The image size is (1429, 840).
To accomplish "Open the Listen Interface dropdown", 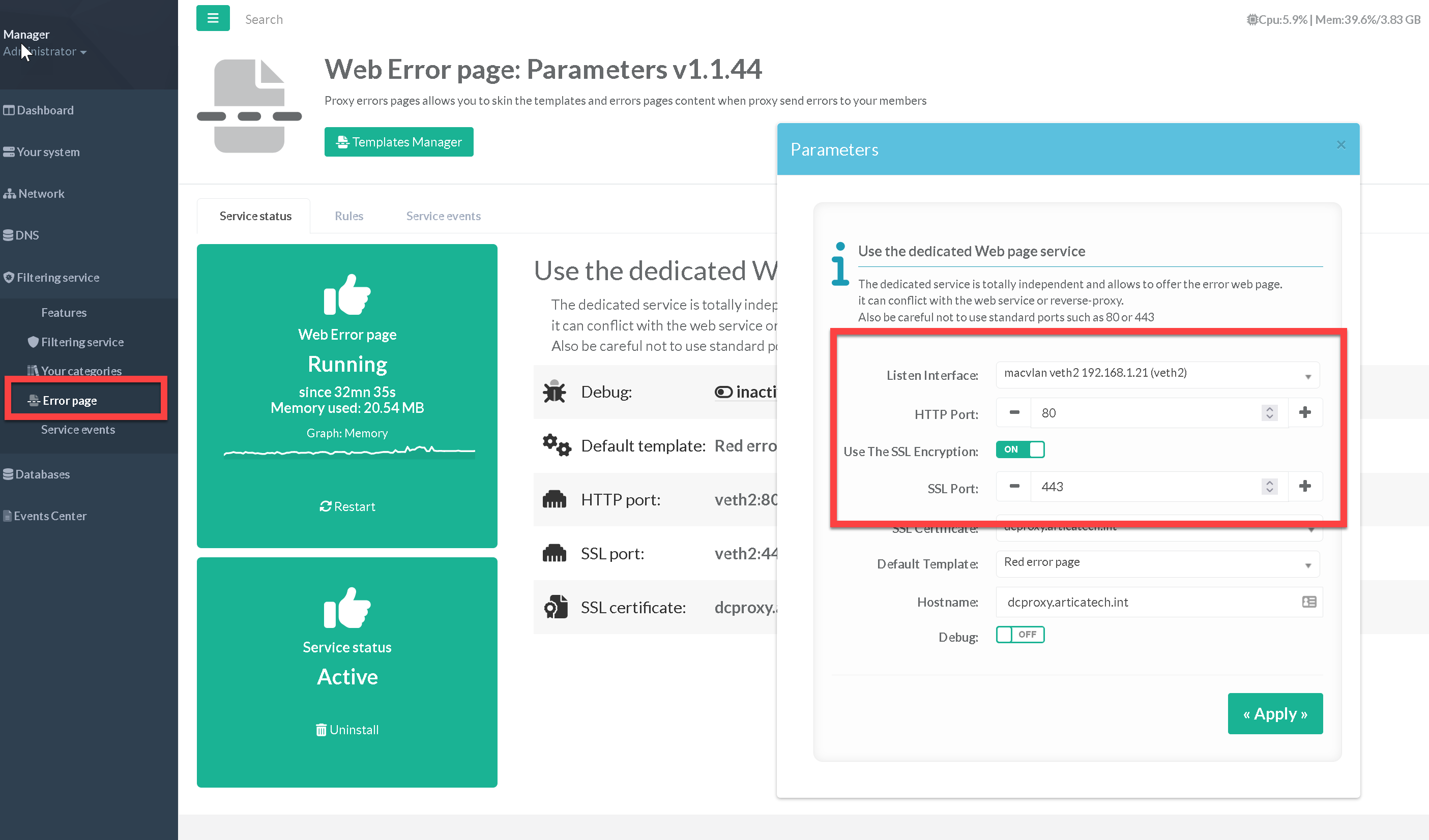I will click(1157, 375).
